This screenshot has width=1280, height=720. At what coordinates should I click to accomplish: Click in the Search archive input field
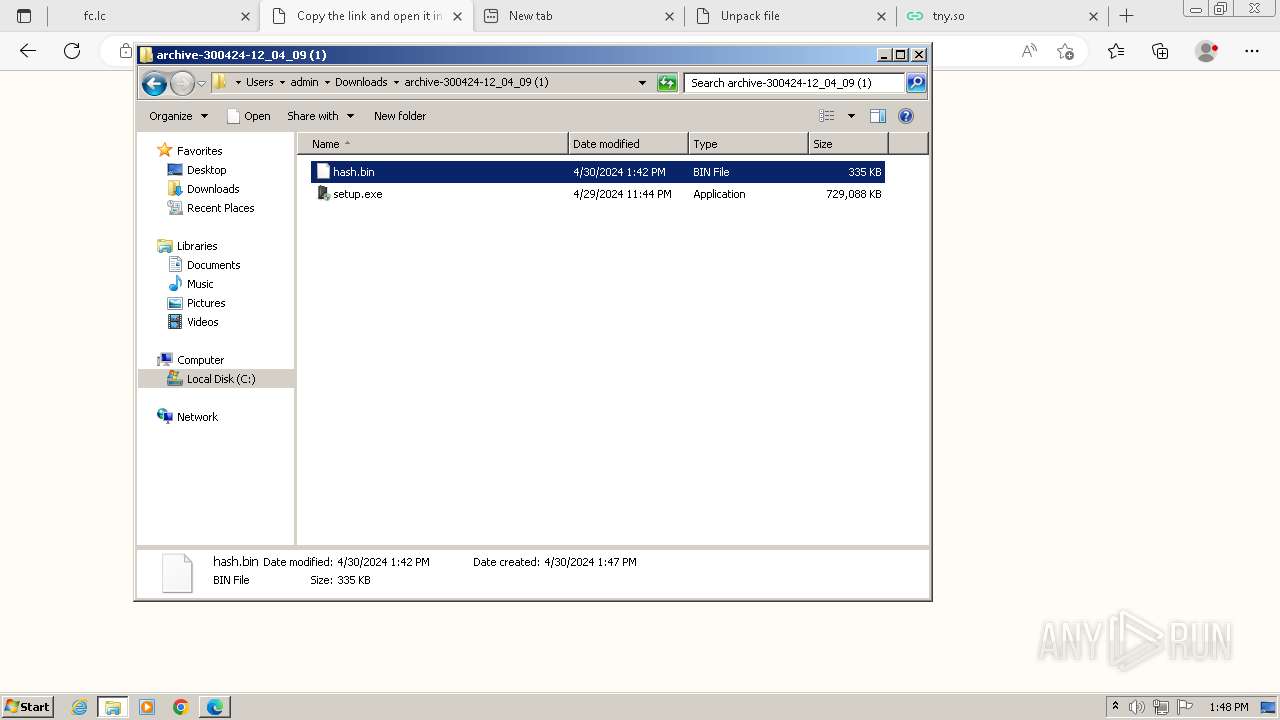click(795, 83)
